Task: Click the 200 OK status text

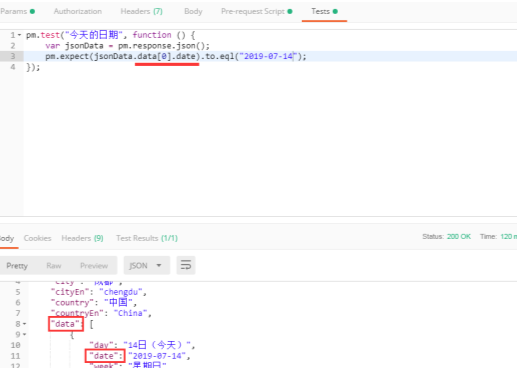Action: click(x=459, y=237)
